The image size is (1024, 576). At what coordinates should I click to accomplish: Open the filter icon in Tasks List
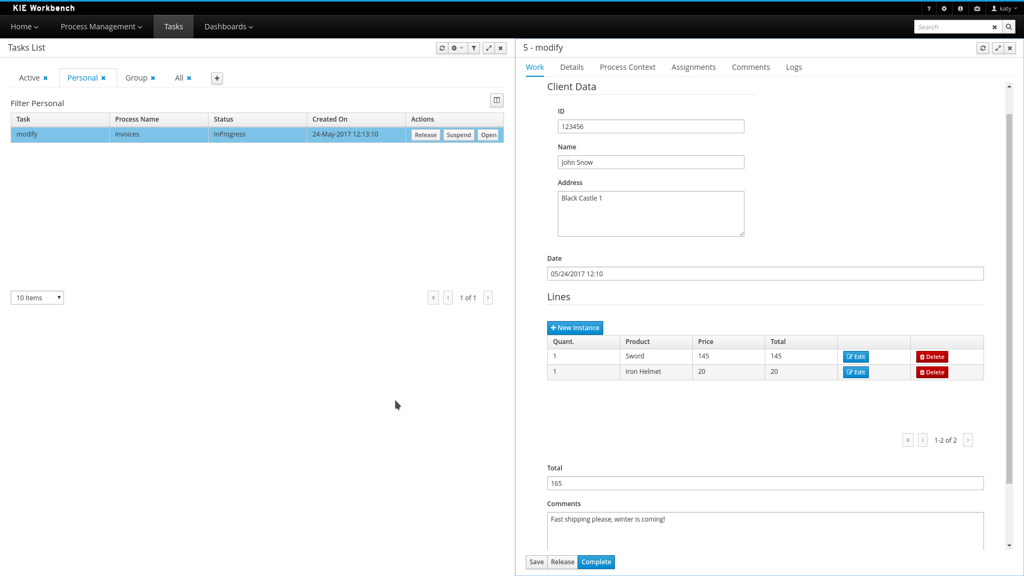(x=474, y=48)
